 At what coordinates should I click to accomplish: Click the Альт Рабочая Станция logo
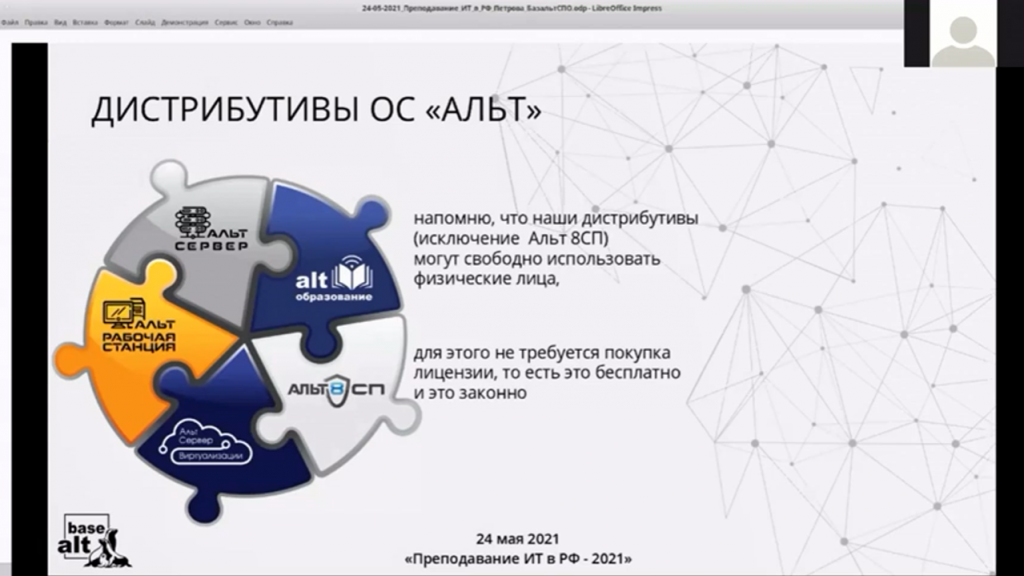coord(138,325)
